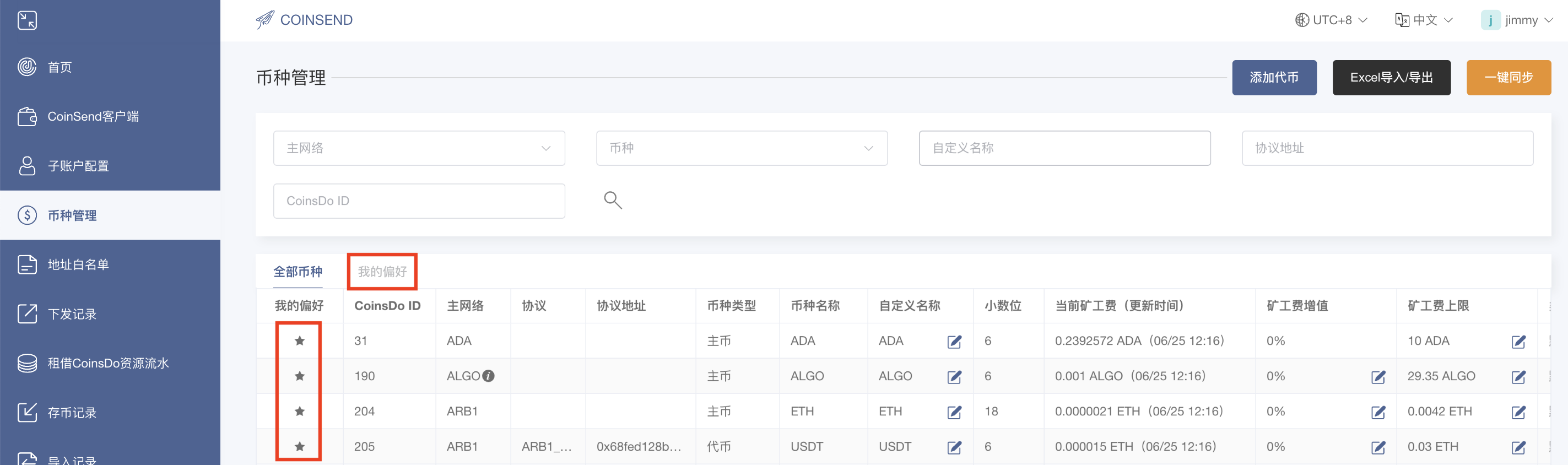The height and width of the screenshot is (465, 1568).
Task: Toggle favorite star for CoinsDo ID 205
Action: [x=300, y=447]
